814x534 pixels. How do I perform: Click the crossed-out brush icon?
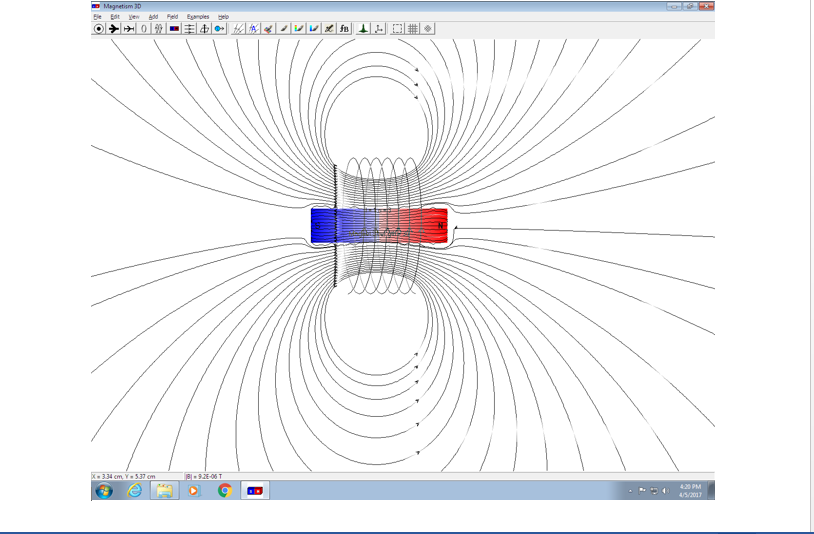click(329, 29)
